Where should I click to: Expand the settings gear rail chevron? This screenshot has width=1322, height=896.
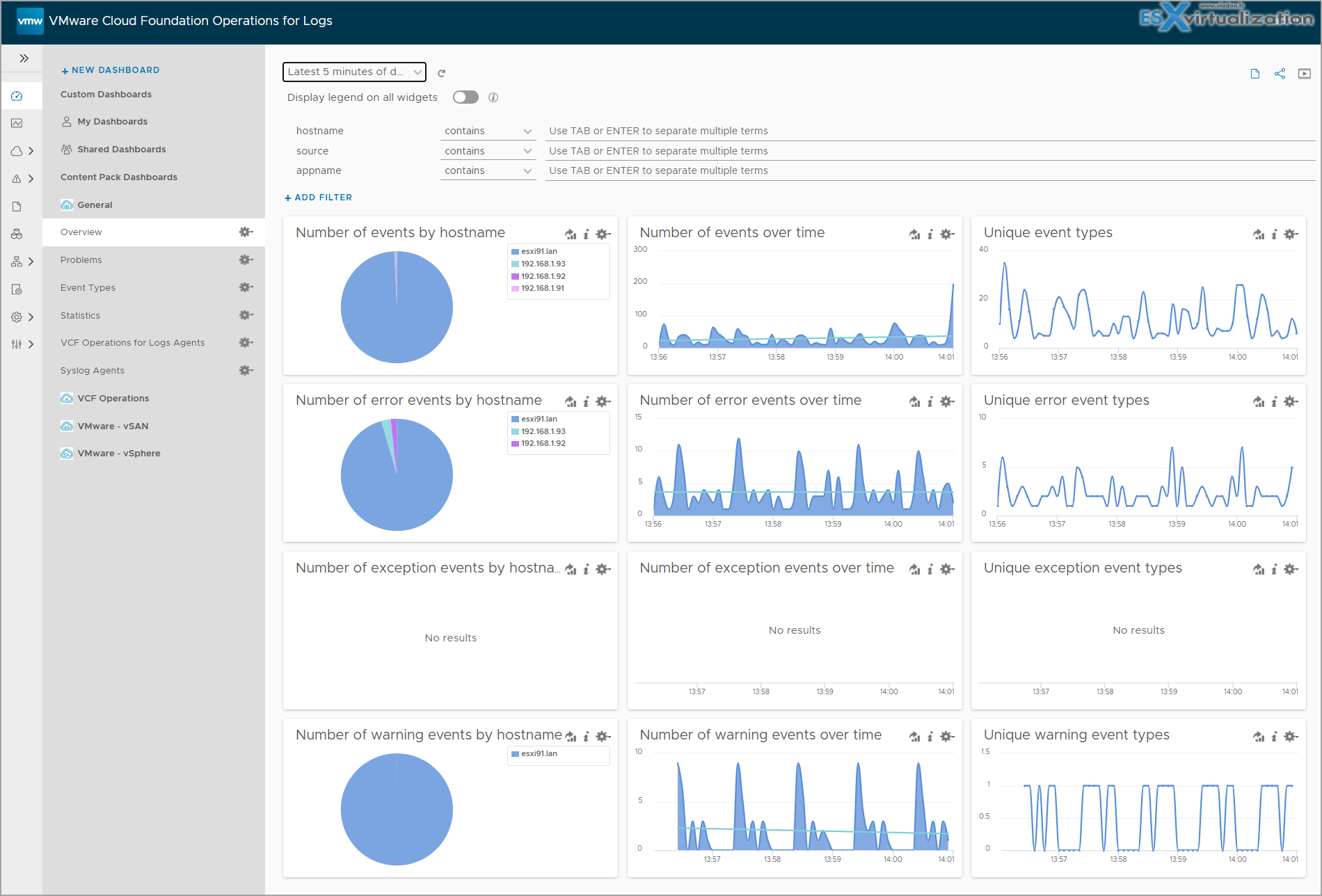point(31,317)
